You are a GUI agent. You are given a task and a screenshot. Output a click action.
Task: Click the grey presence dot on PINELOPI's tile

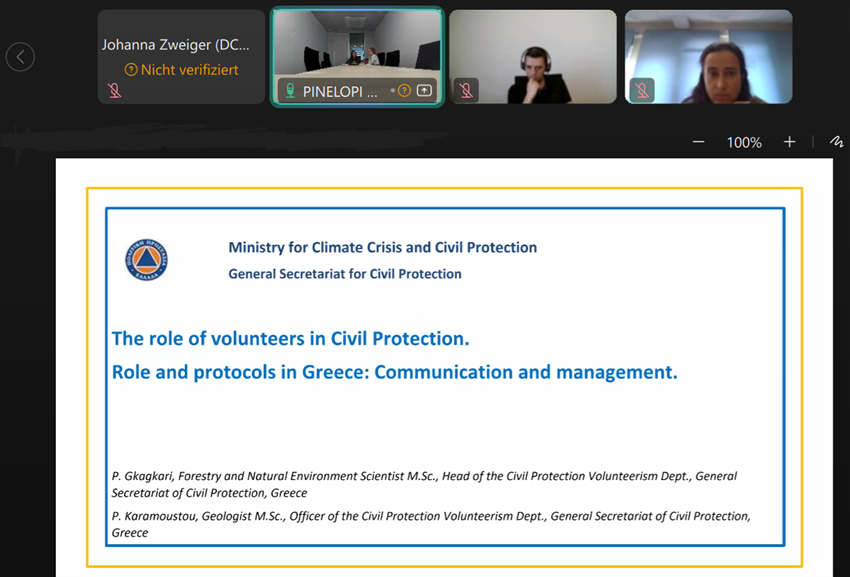point(393,90)
